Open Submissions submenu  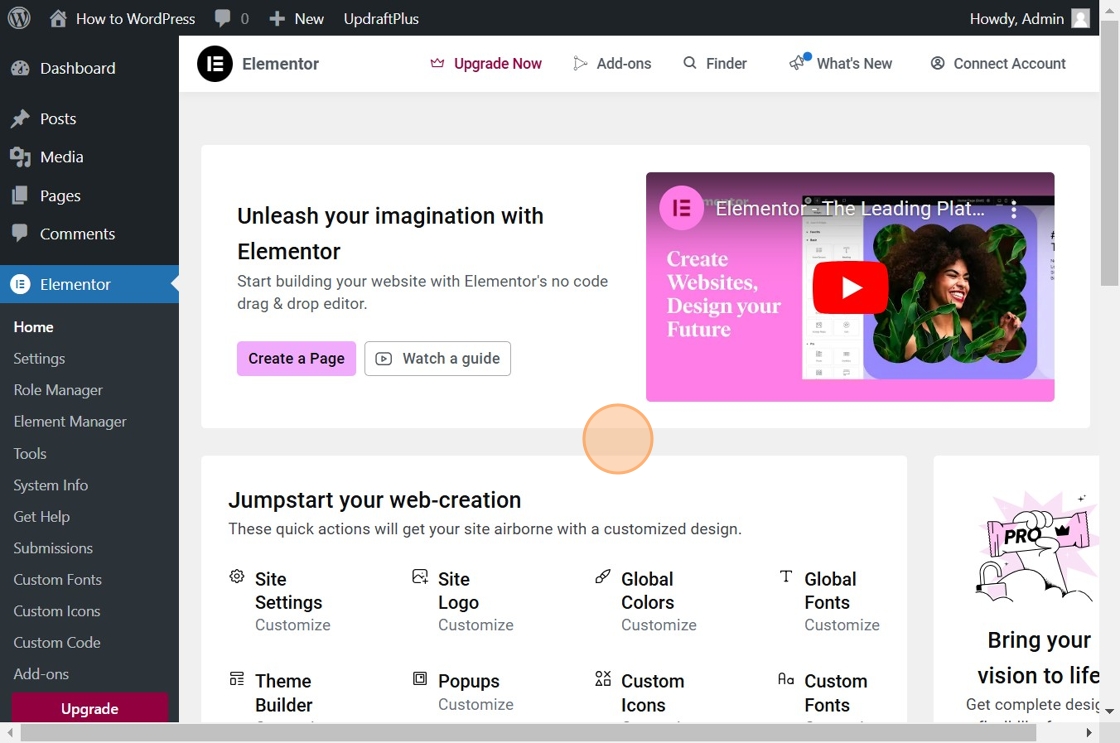tap(53, 548)
